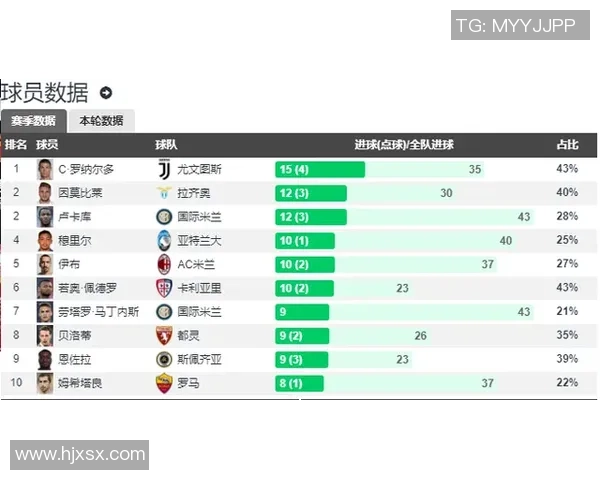600x480 pixels.
Task: Click the arrow icon beside 球员数据
Action: tap(106, 94)
